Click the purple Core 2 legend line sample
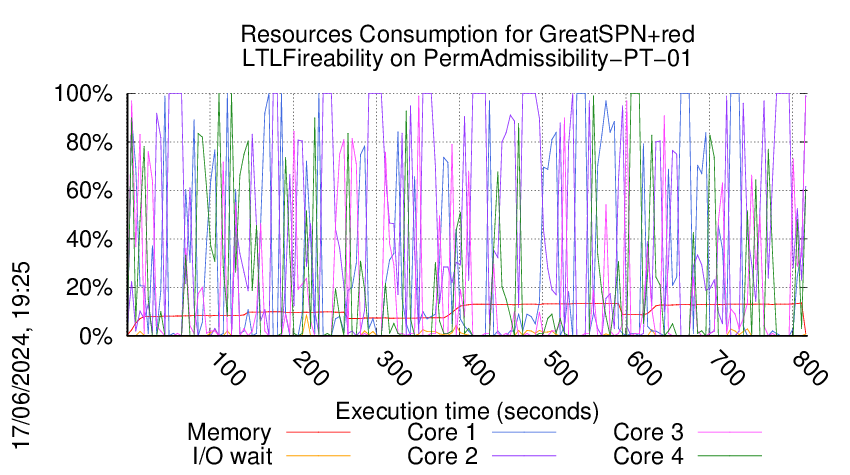850x475 pixels. coord(524,456)
